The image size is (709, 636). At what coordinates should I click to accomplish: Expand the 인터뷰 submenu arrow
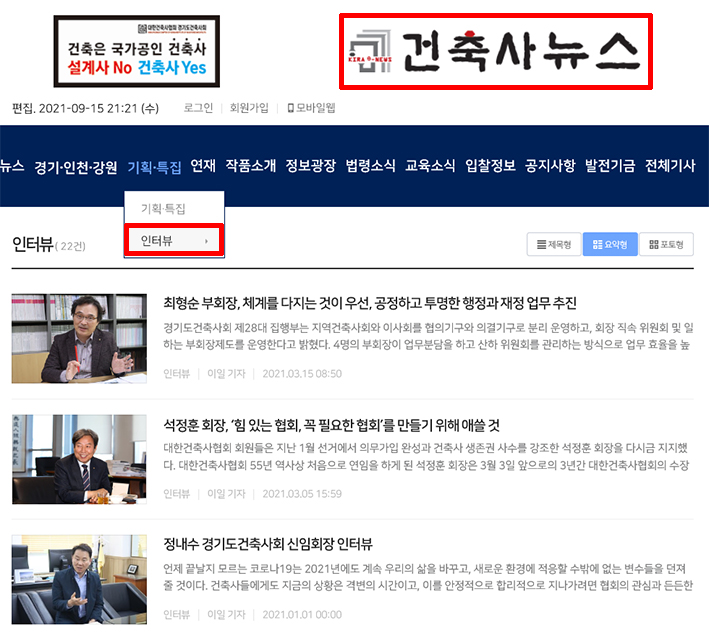coord(206,241)
